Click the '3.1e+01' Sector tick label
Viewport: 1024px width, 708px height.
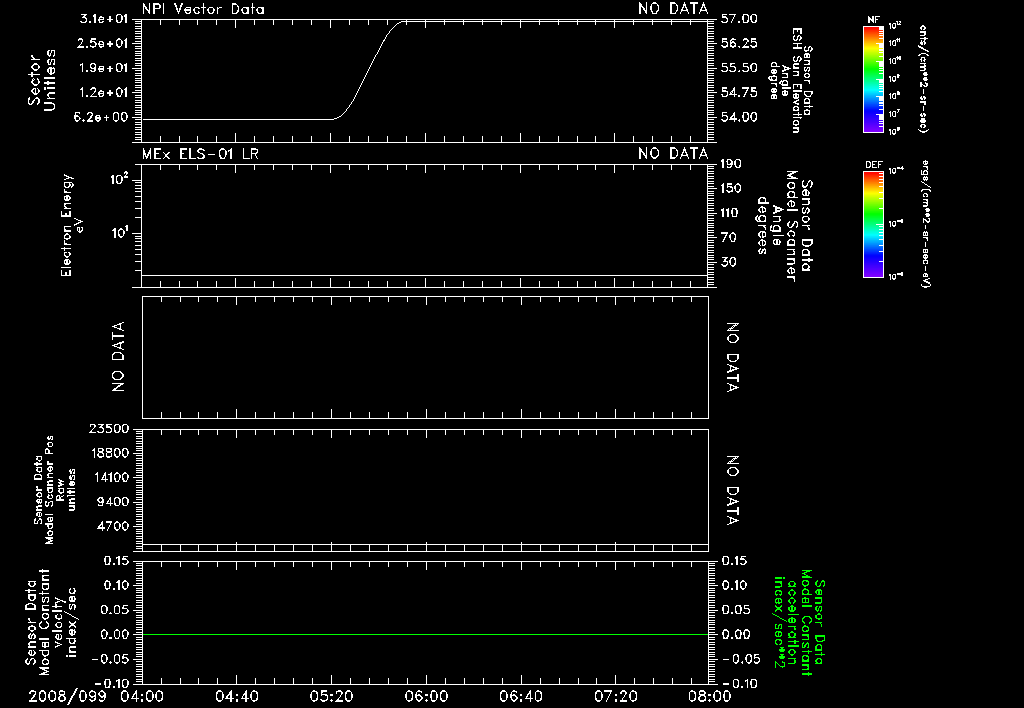(x=104, y=19)
